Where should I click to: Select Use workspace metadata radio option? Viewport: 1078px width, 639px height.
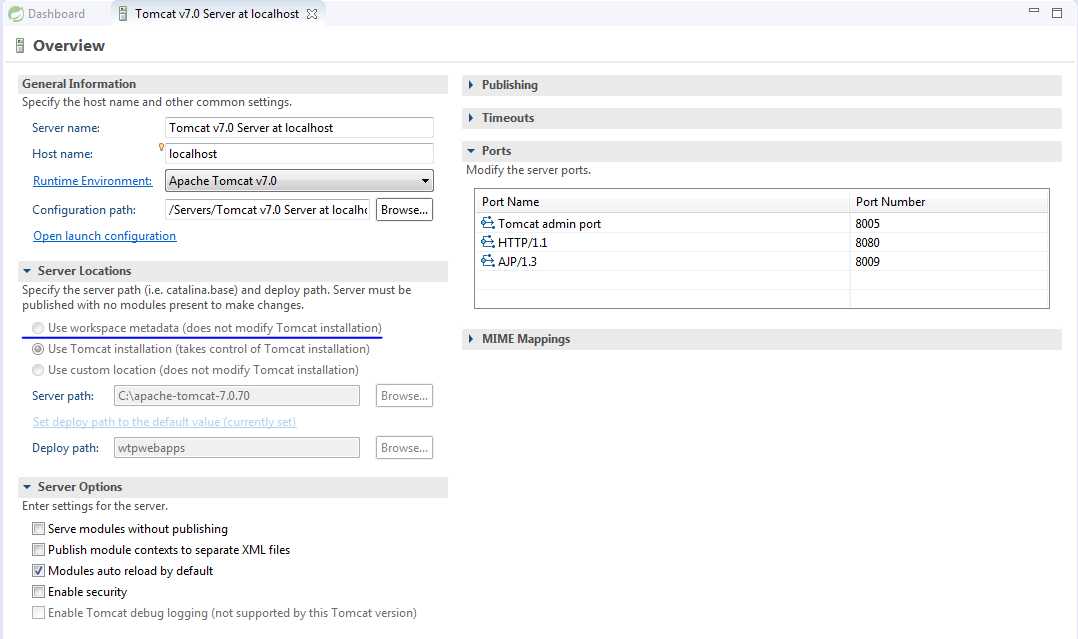[38, 328]
